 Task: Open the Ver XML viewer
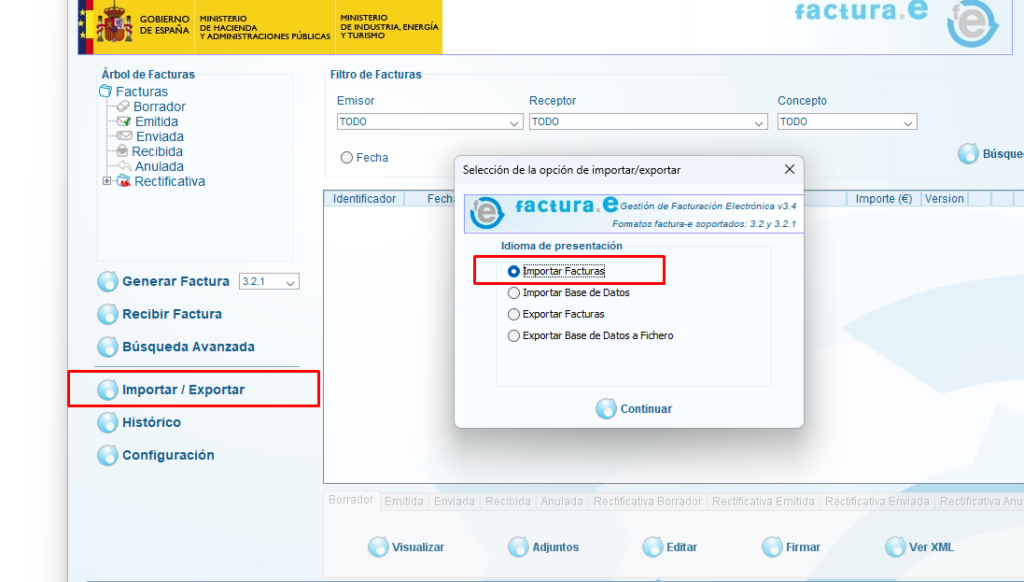tap(895, 547)
